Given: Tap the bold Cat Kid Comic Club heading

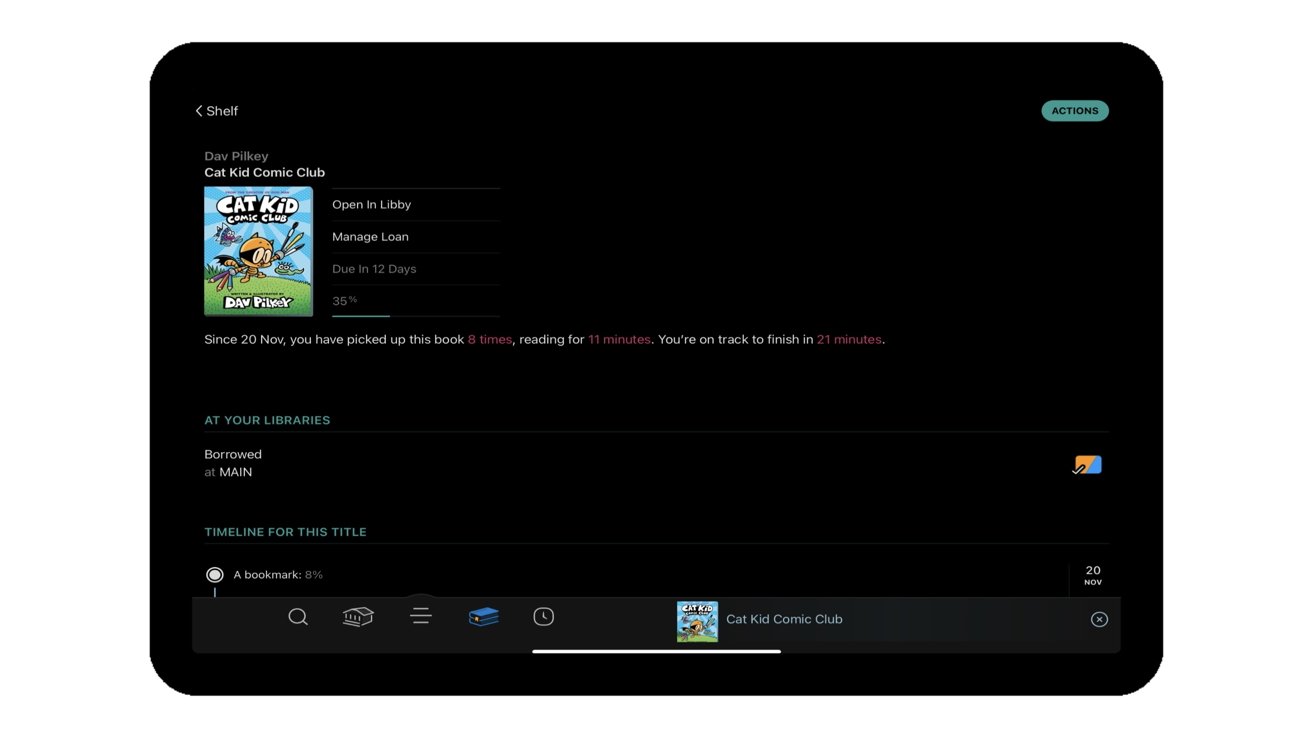Looking at the screenshot, I should 264,172.
